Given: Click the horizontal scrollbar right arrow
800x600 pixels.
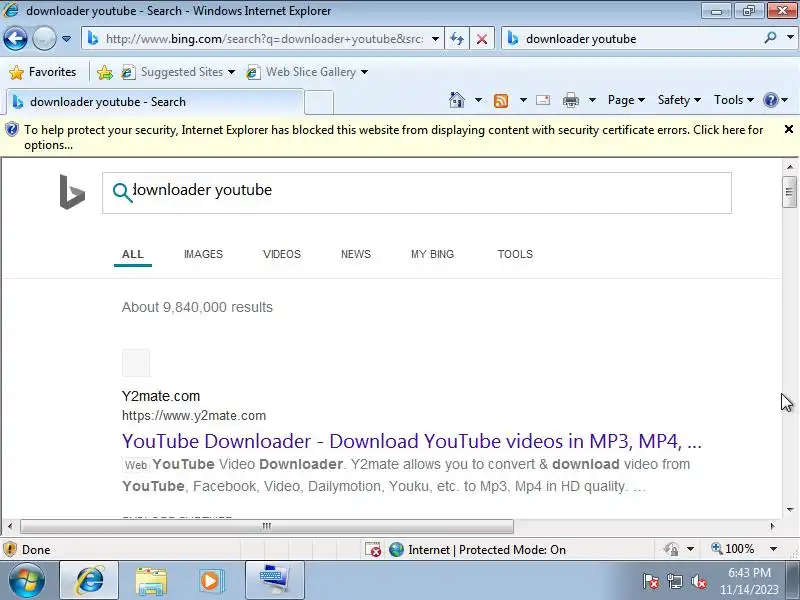Looking at the screenshot, I should click(772, 526).
